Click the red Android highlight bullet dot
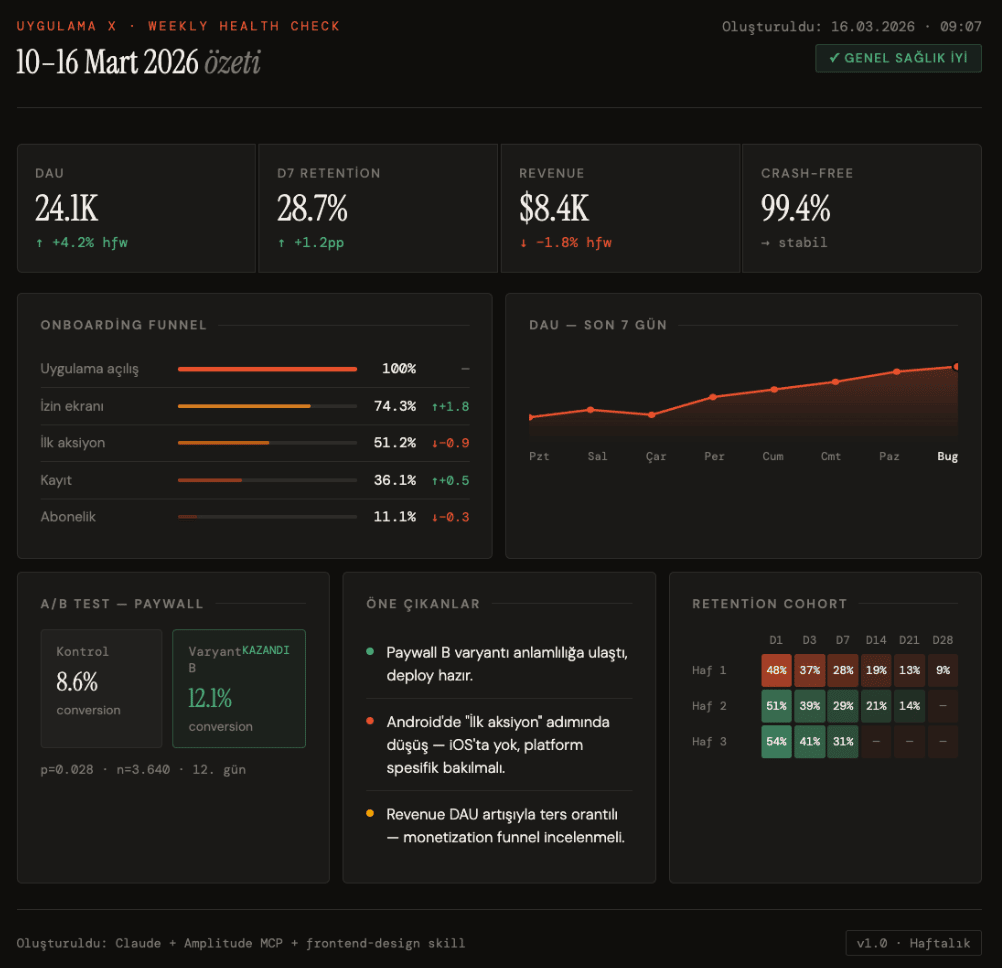This screenshot has height=968, width=1002. (370, 721)
